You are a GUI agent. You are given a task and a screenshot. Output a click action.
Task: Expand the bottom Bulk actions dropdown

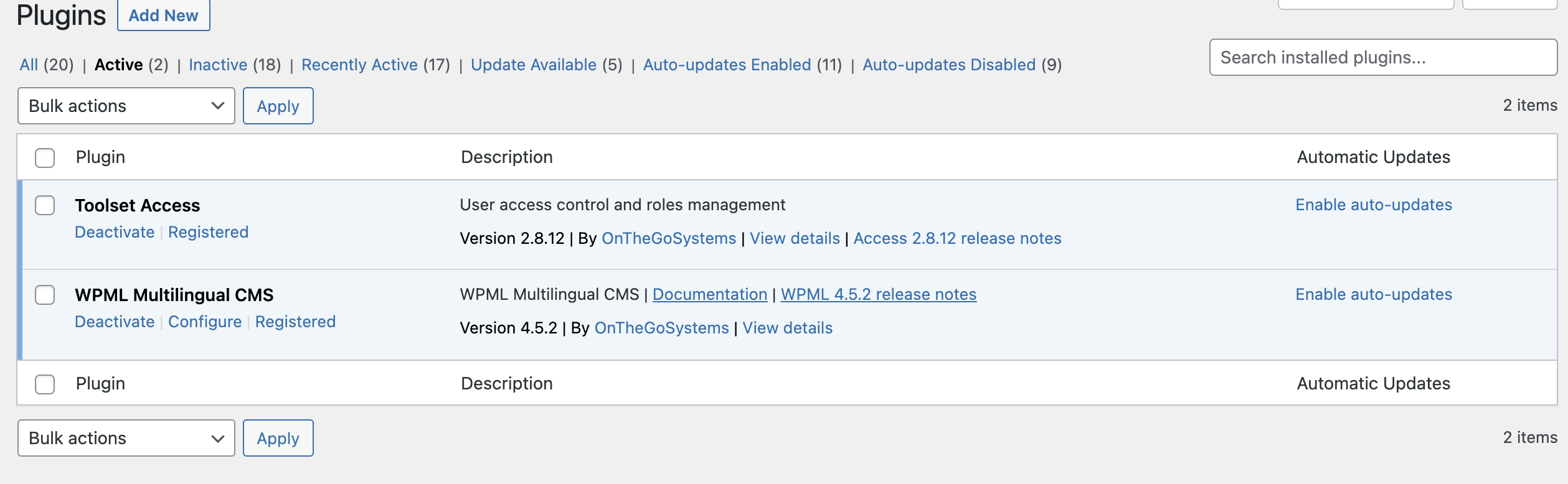coord(126,438)
